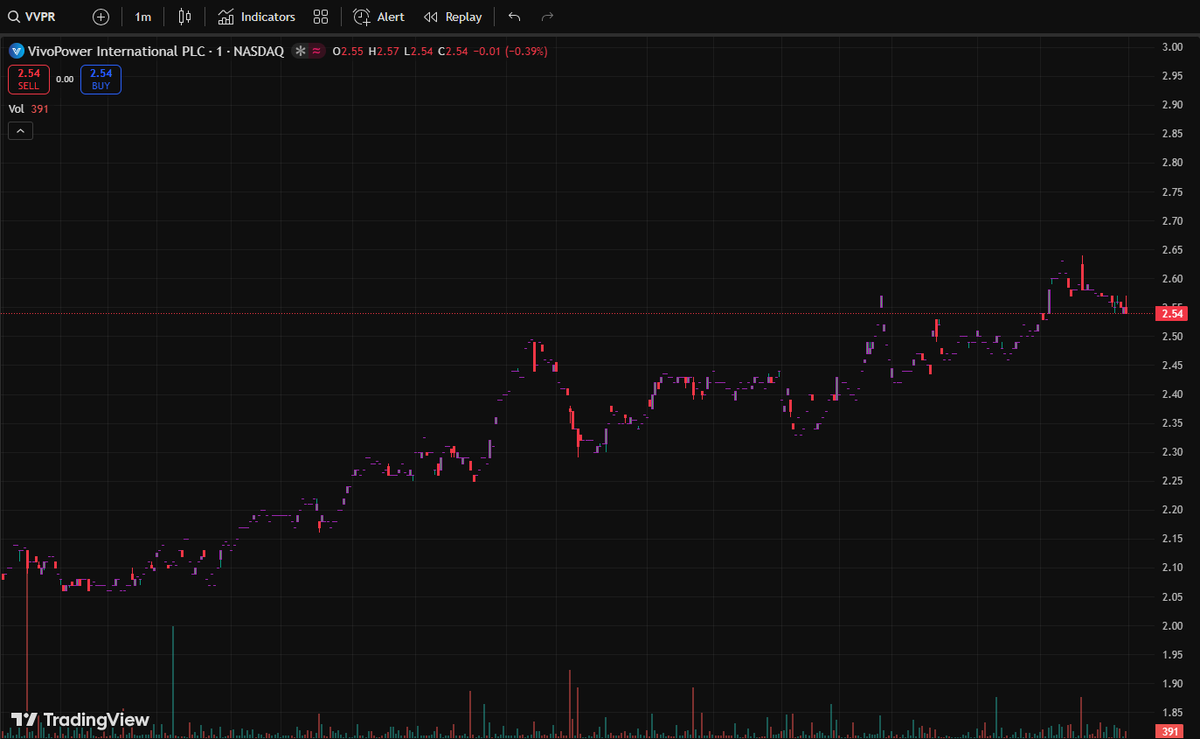Click the snowflake market status icon

point(299,50)
